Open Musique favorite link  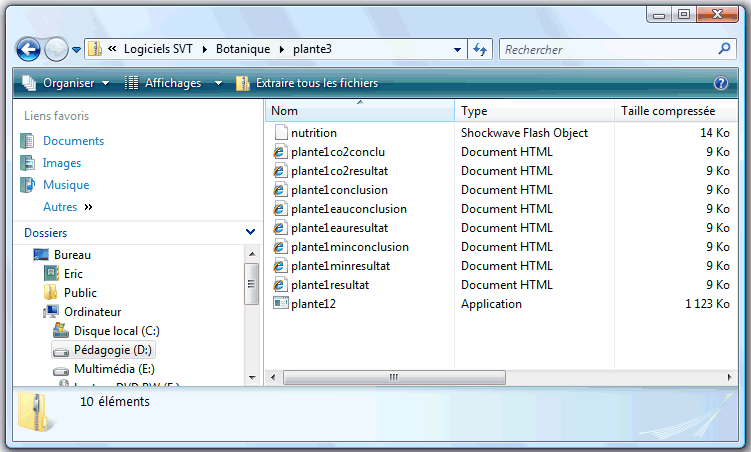point(66,185)
